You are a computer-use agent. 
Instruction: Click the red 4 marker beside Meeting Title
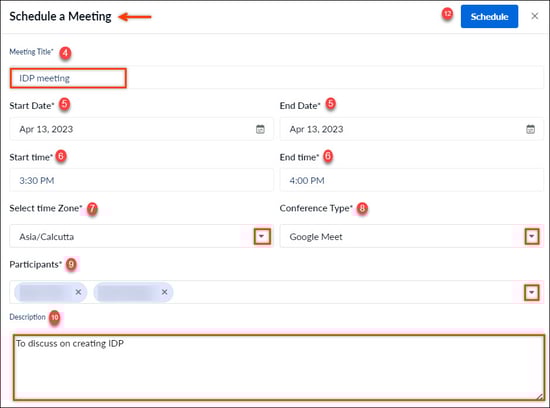click(65, 53)
